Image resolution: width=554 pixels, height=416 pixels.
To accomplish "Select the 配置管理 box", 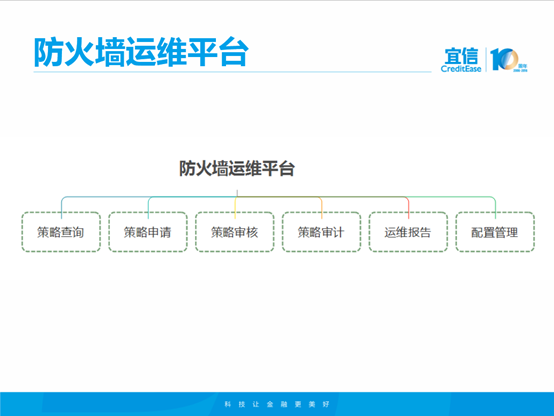I will (x=495, y=232).
